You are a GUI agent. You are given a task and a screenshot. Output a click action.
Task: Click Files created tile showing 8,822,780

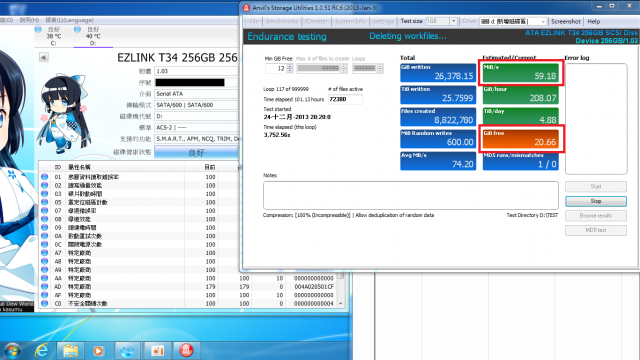[x=438, y=117]
